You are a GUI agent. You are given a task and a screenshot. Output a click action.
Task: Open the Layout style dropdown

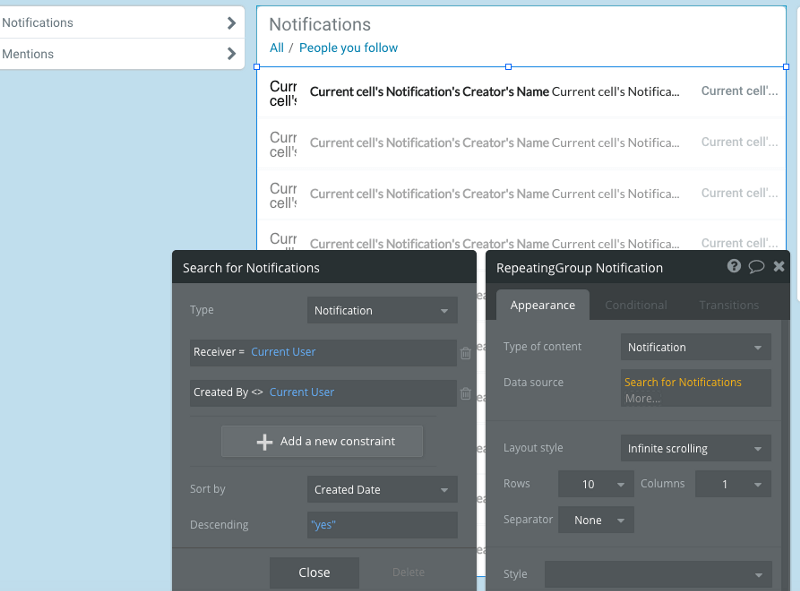(x=694, y=448)
